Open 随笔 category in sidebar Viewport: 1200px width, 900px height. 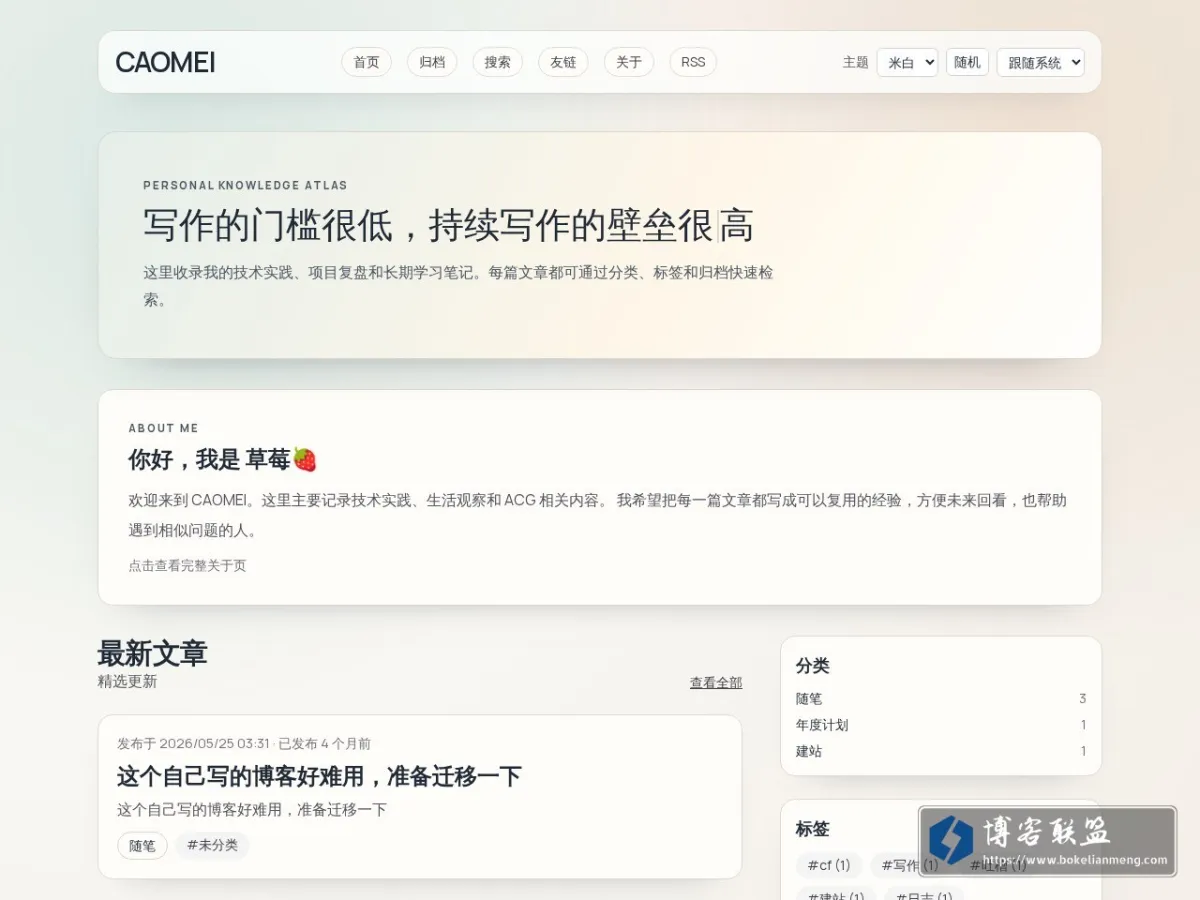(941, 699)
